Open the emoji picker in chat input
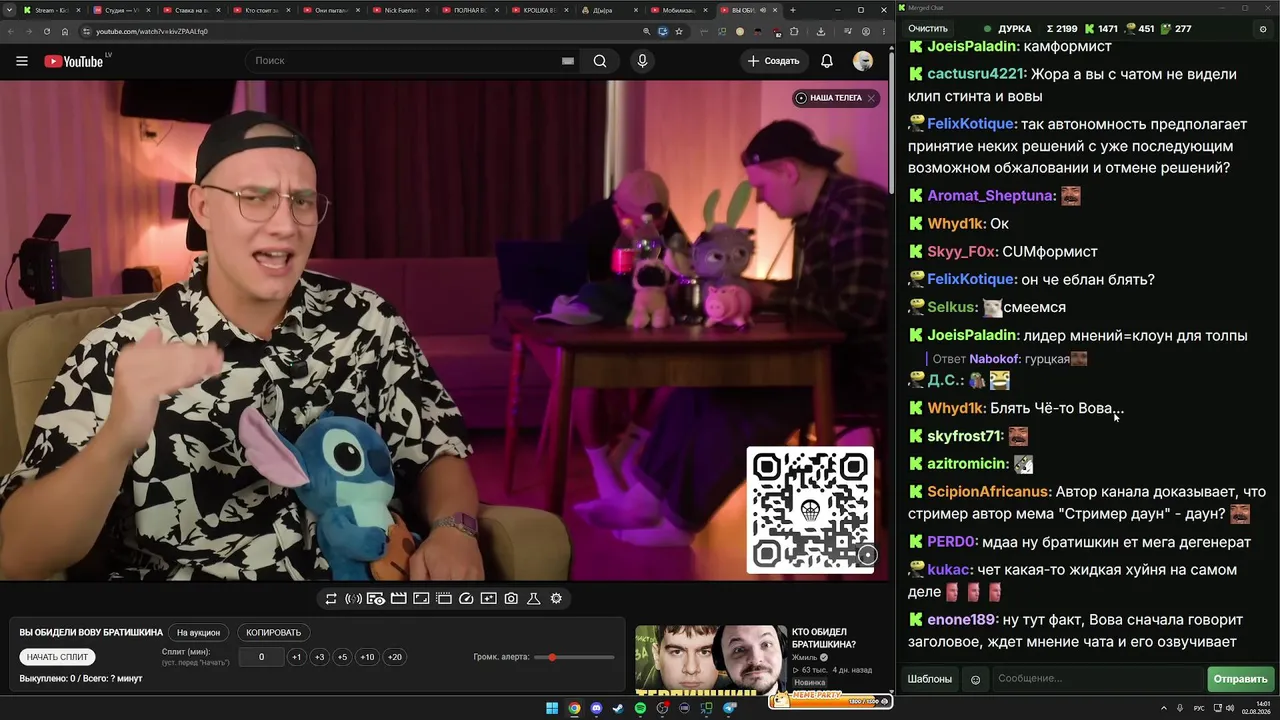The height and width of the screenshot is (720, 1280). click(x=976, y=679)
